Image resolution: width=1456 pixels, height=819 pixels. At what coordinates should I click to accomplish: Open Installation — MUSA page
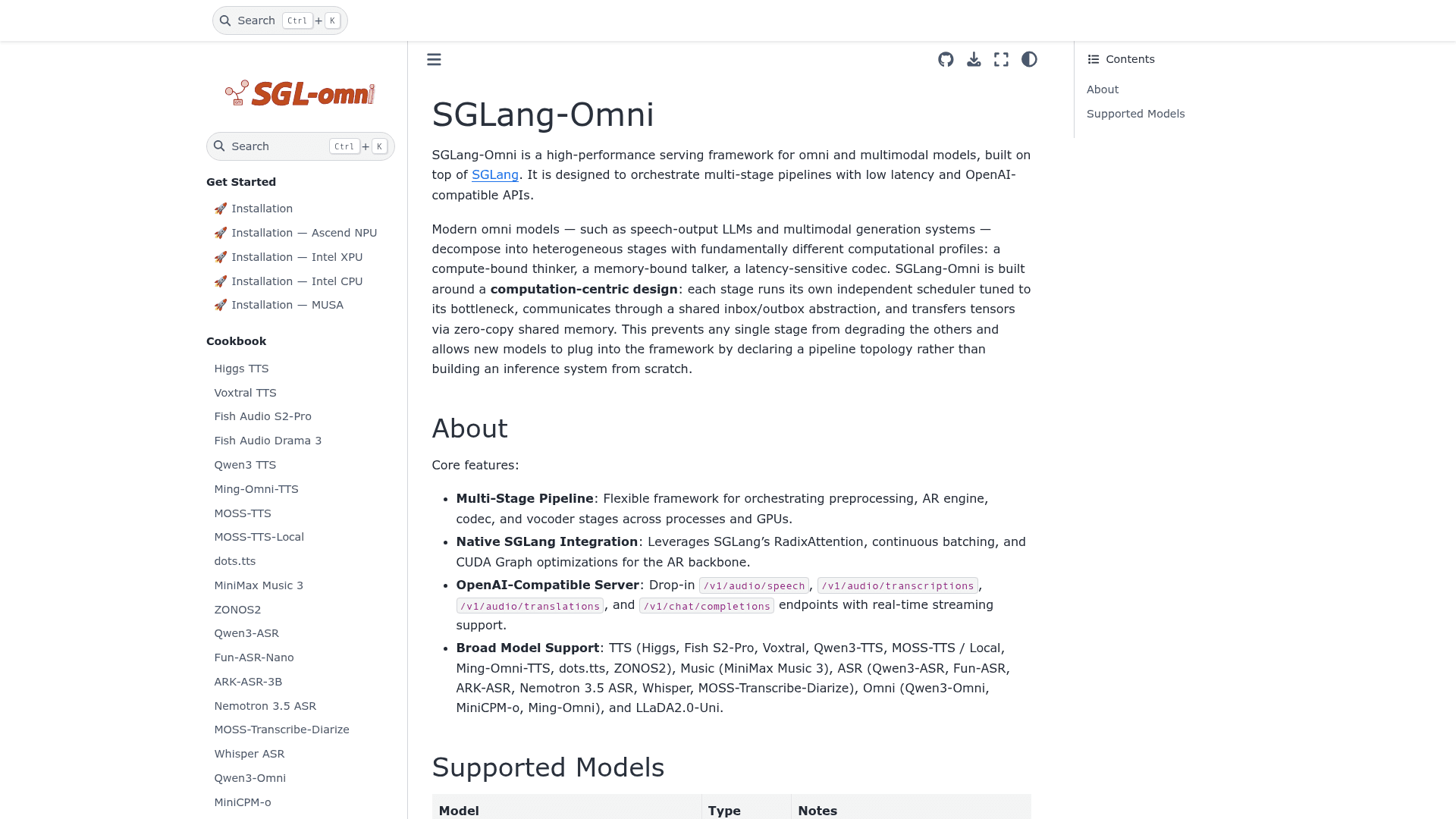pyautogui.click(x=278, y=305)
